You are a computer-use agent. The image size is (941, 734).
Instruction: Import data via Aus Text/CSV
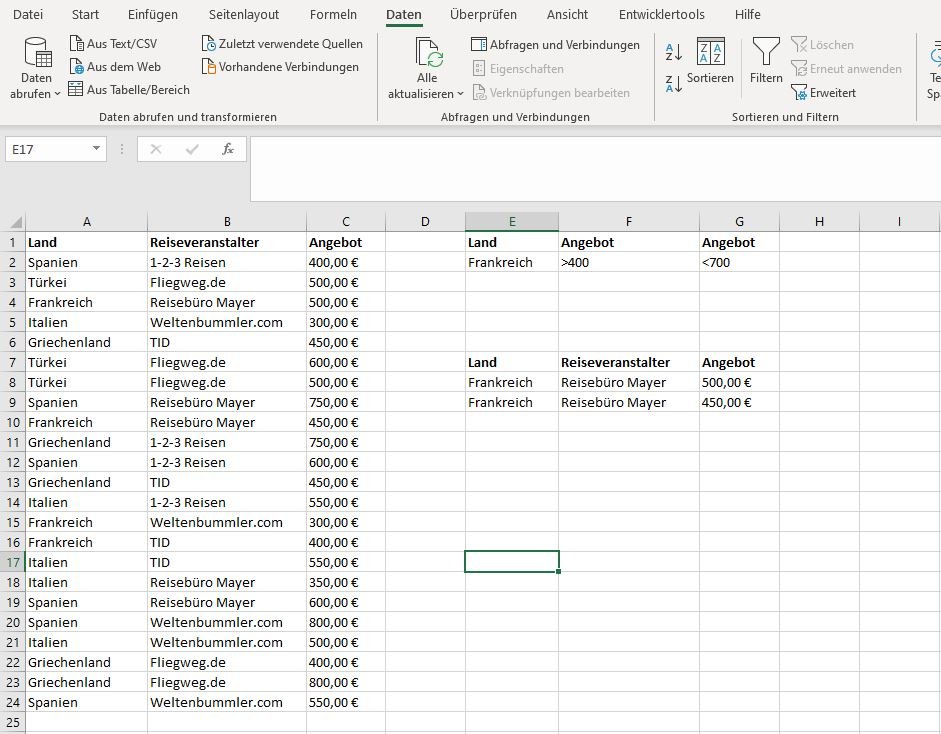point(114,44)
